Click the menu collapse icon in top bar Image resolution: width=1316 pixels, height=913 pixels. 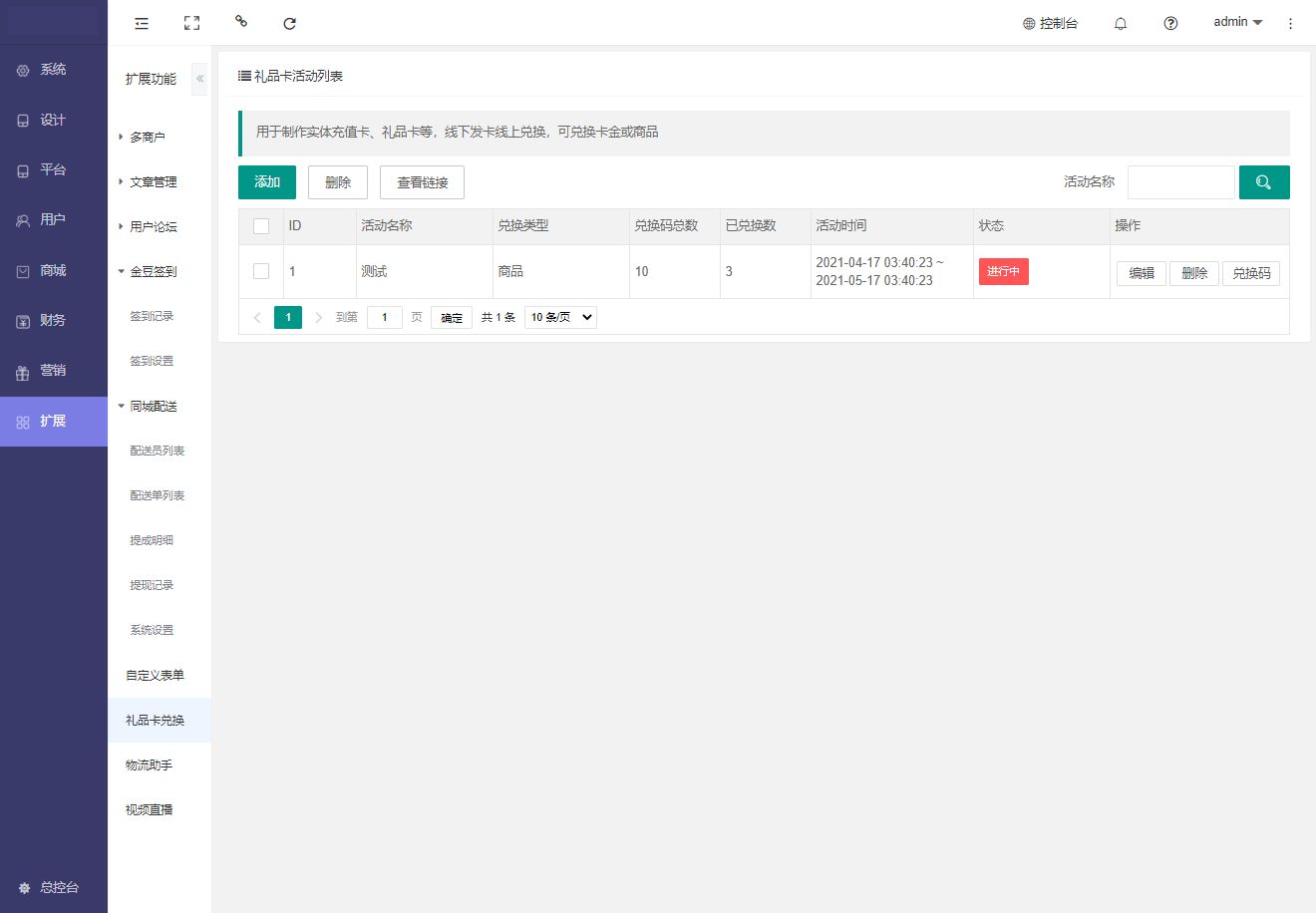point(142,23)
